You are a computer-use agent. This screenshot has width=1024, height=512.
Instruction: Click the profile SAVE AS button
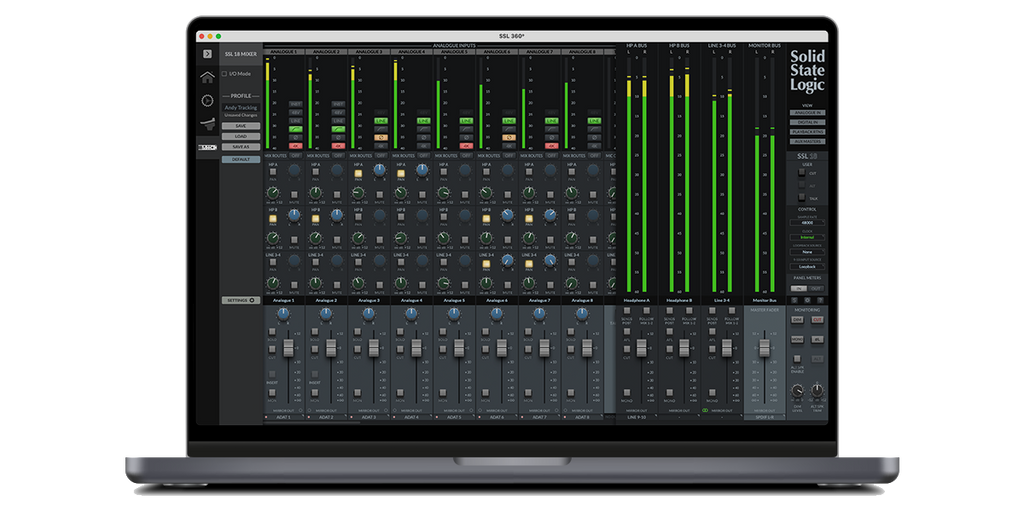point(240,147)
